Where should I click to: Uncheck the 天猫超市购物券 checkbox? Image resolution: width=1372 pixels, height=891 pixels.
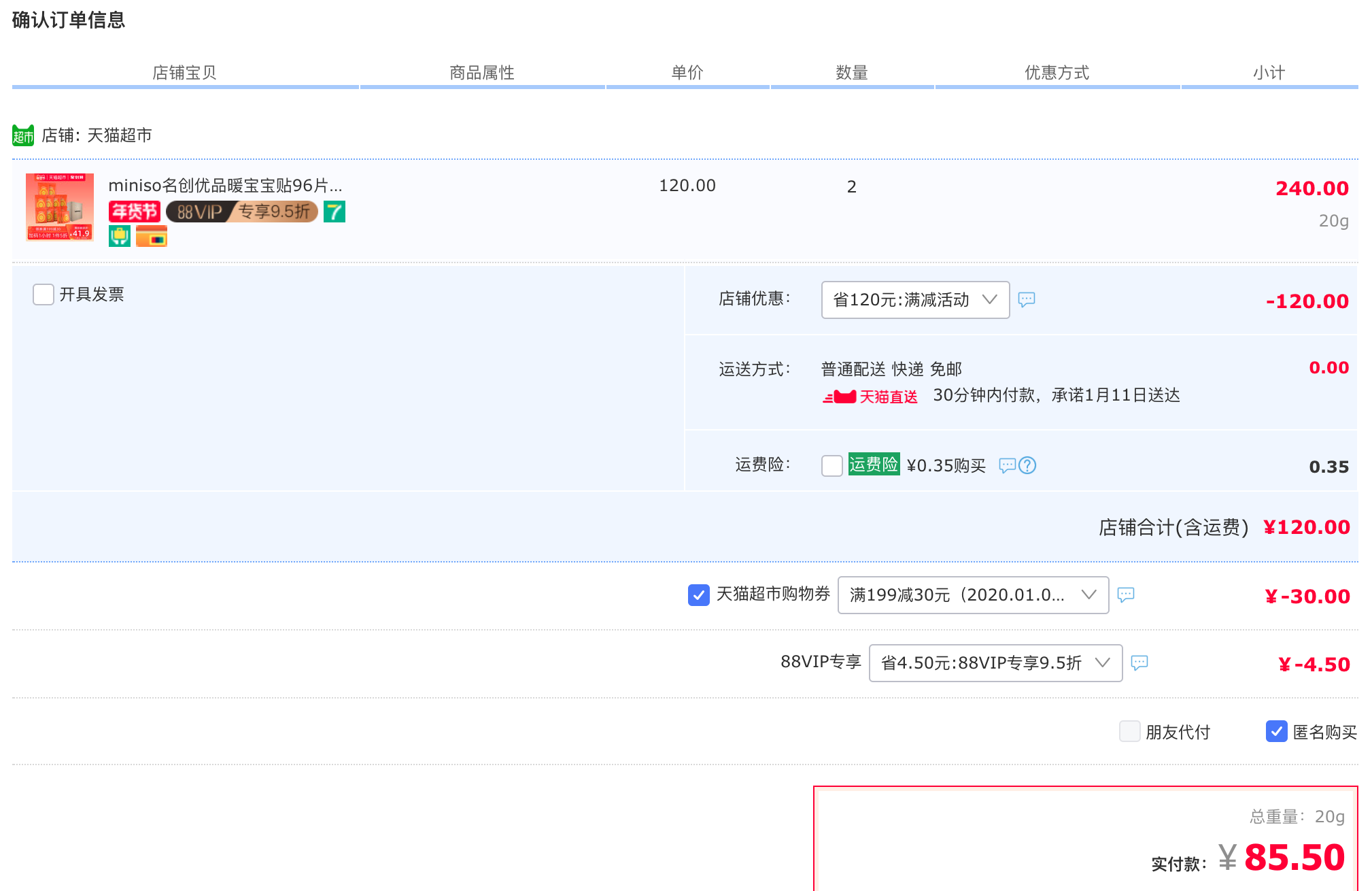pos(699,595)
